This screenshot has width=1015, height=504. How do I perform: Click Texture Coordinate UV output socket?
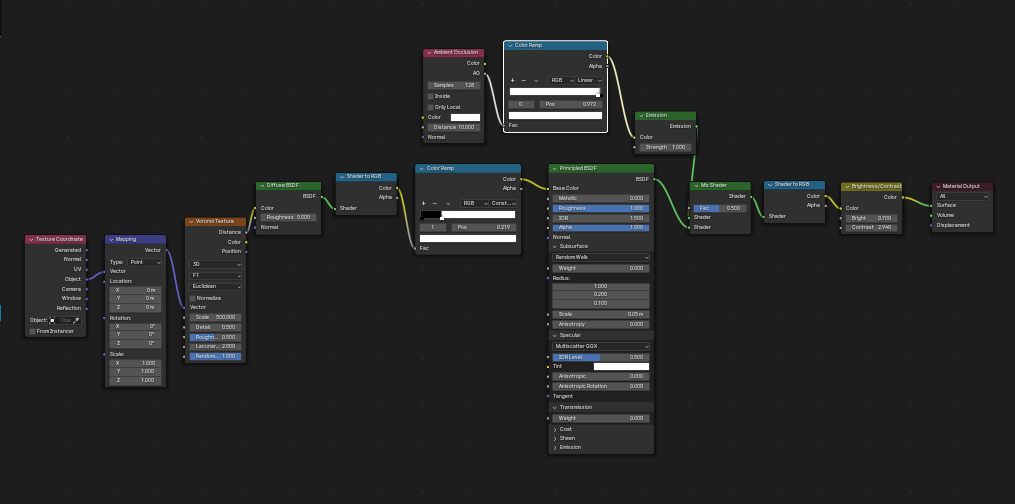click(86, 269)
